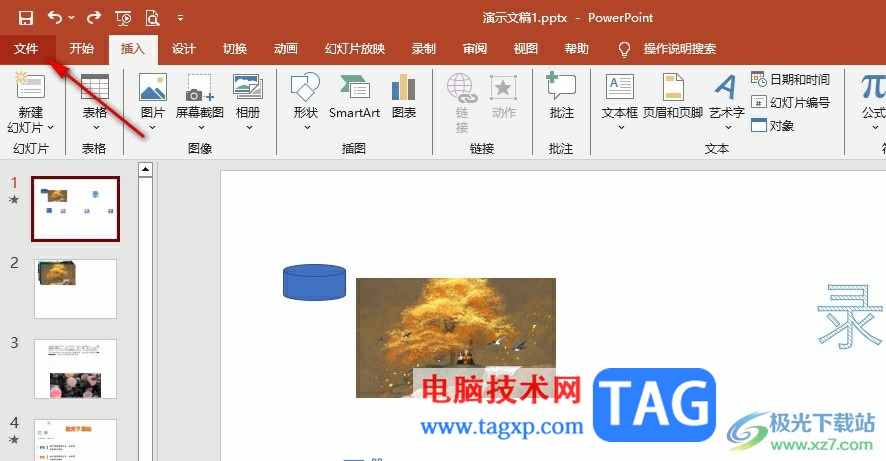Open the 视图 (View) tab
Viewport: 886px width, 461px height.
coord(525,49)
